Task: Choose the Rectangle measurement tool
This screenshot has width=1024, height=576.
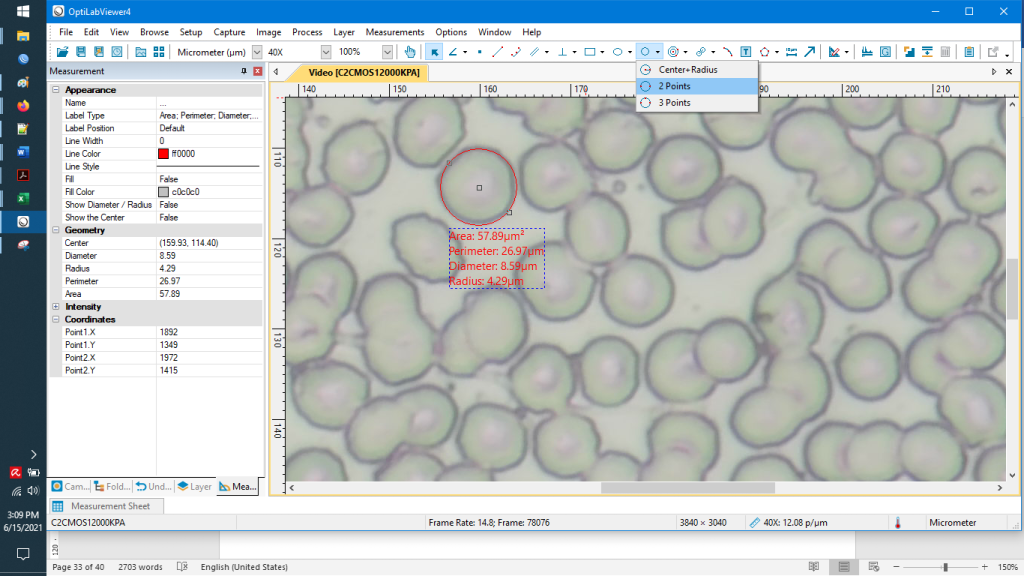Action: coord(590,52)
